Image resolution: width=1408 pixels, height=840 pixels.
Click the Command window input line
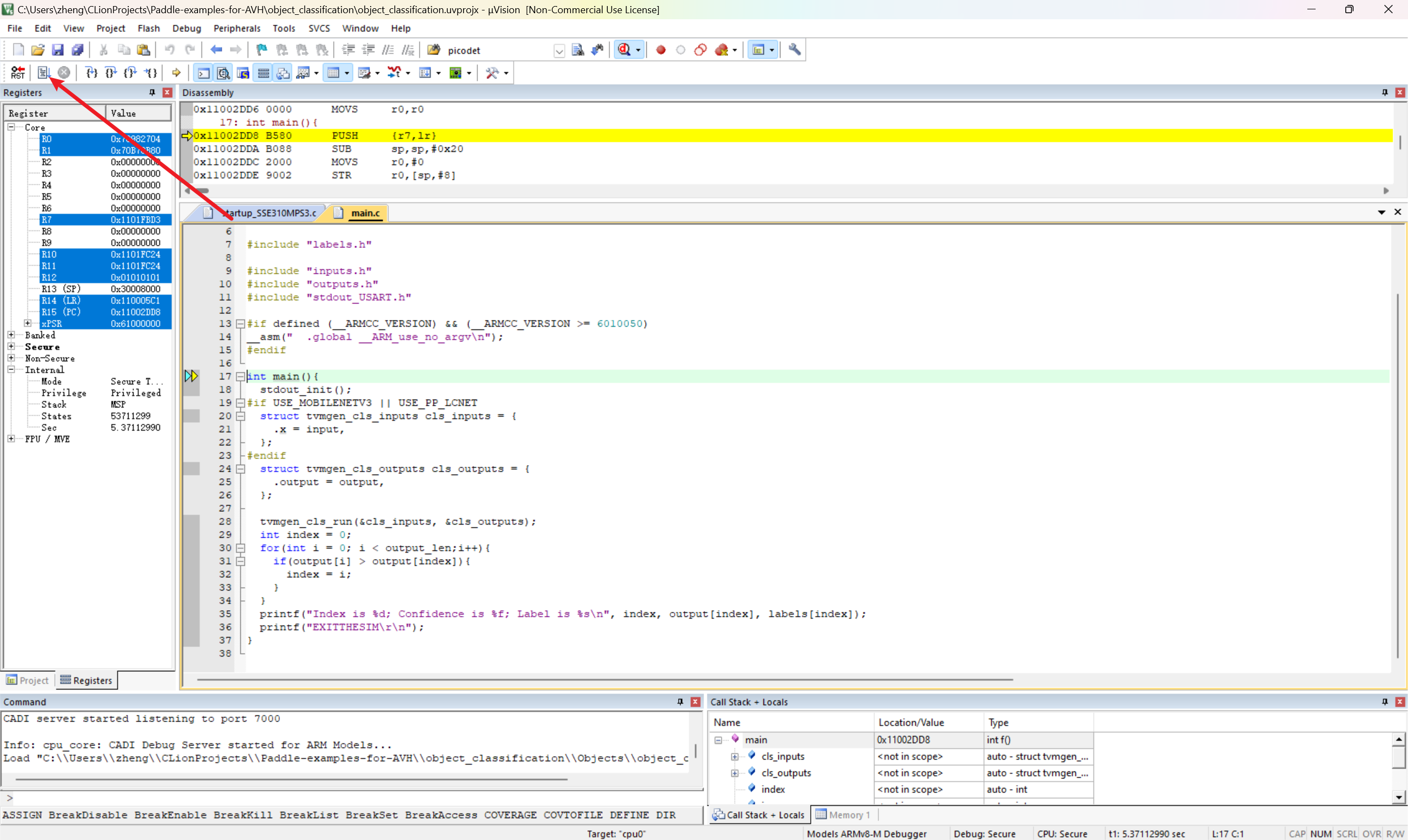(x=340, y=798)
